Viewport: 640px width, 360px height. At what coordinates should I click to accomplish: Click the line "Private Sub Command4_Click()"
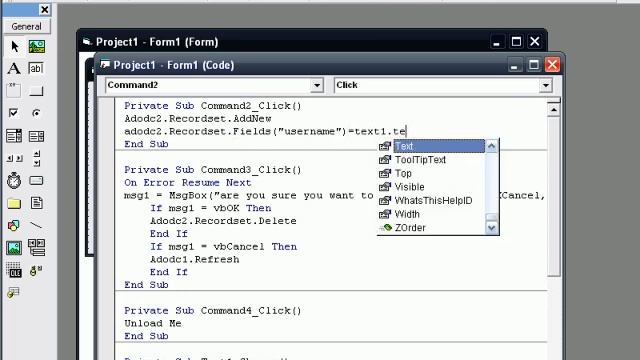click(x=213, y=311)
